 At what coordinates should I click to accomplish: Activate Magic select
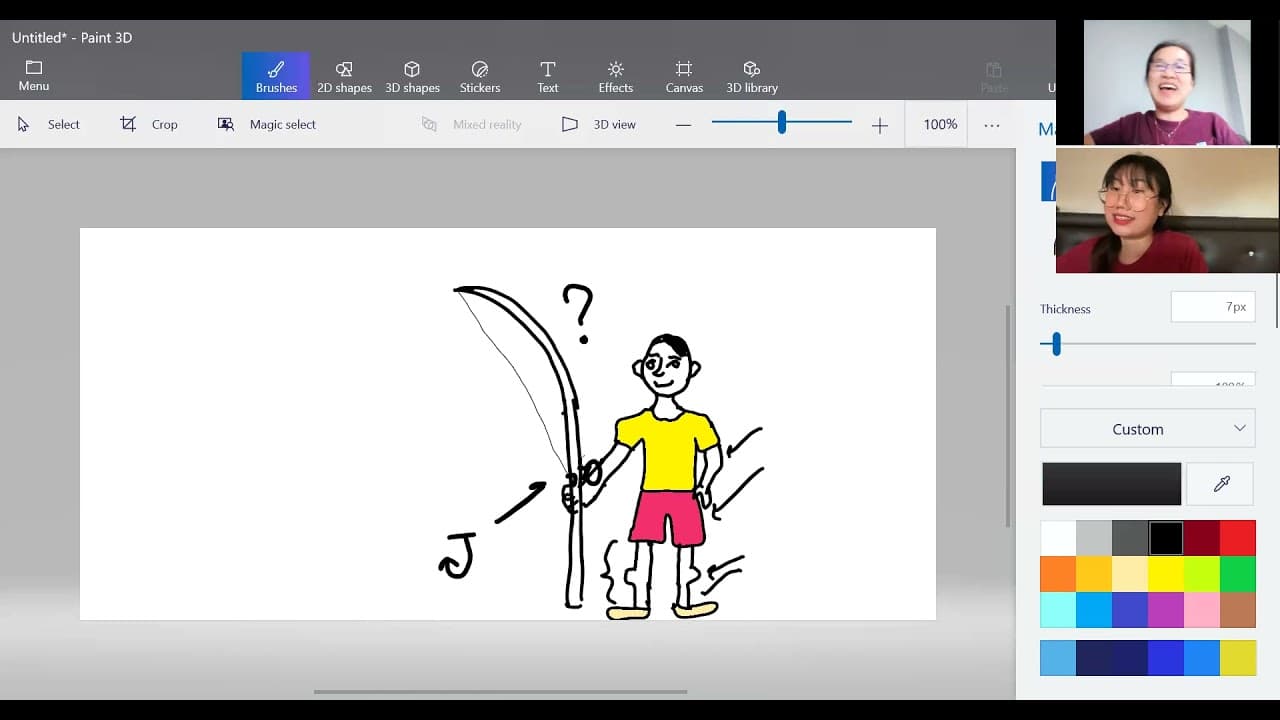click(x=267, y=124)
